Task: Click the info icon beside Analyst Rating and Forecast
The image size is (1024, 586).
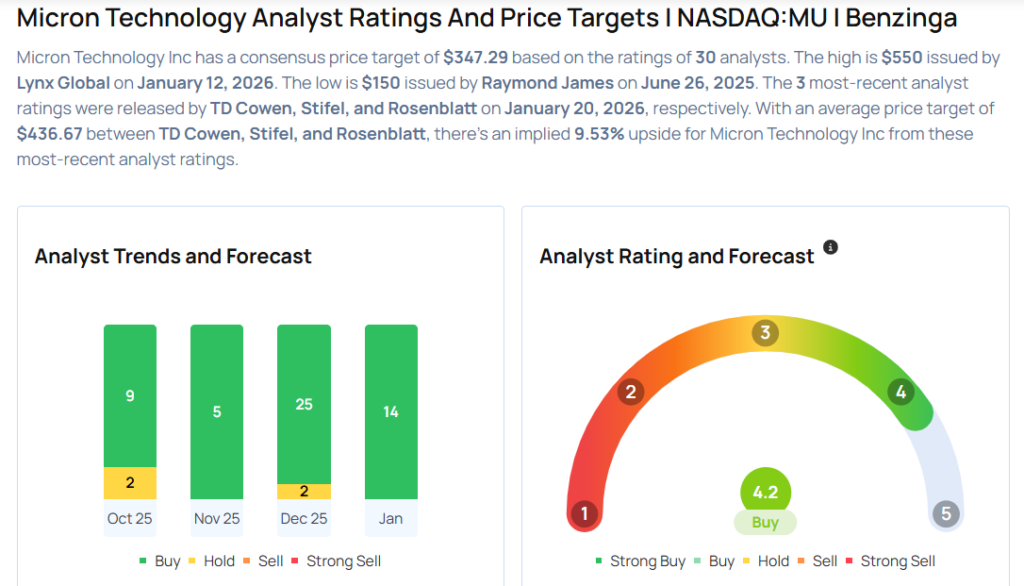Action: [830, 247]
